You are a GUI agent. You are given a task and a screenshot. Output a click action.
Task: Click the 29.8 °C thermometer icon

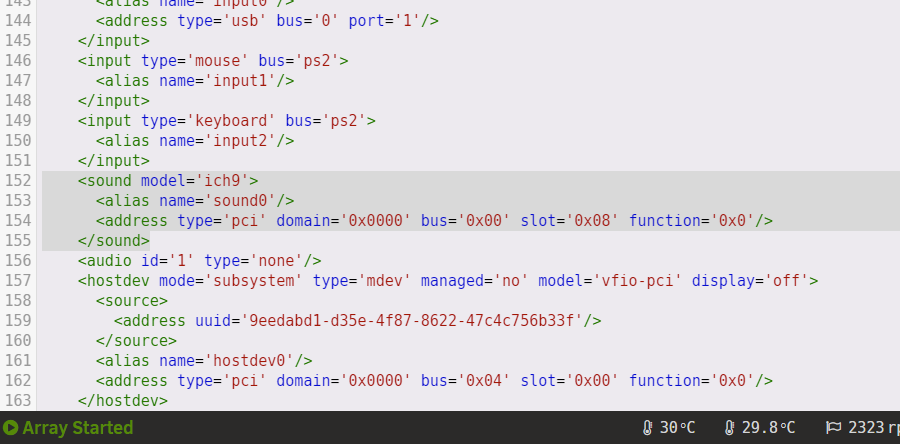point(730,428)
